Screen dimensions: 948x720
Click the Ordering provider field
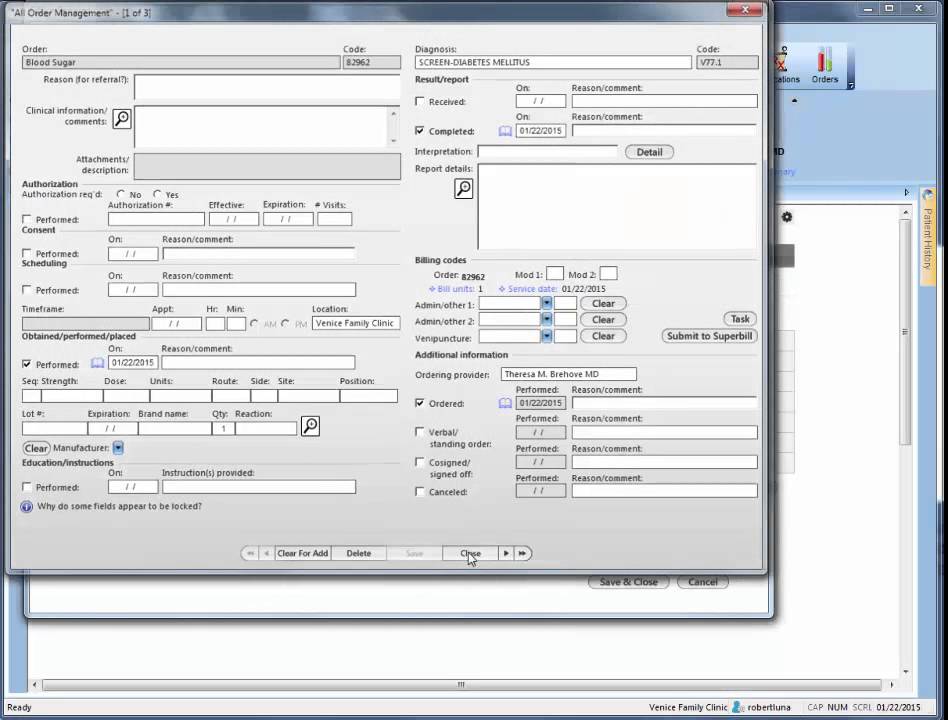click(x=568, y=374)
